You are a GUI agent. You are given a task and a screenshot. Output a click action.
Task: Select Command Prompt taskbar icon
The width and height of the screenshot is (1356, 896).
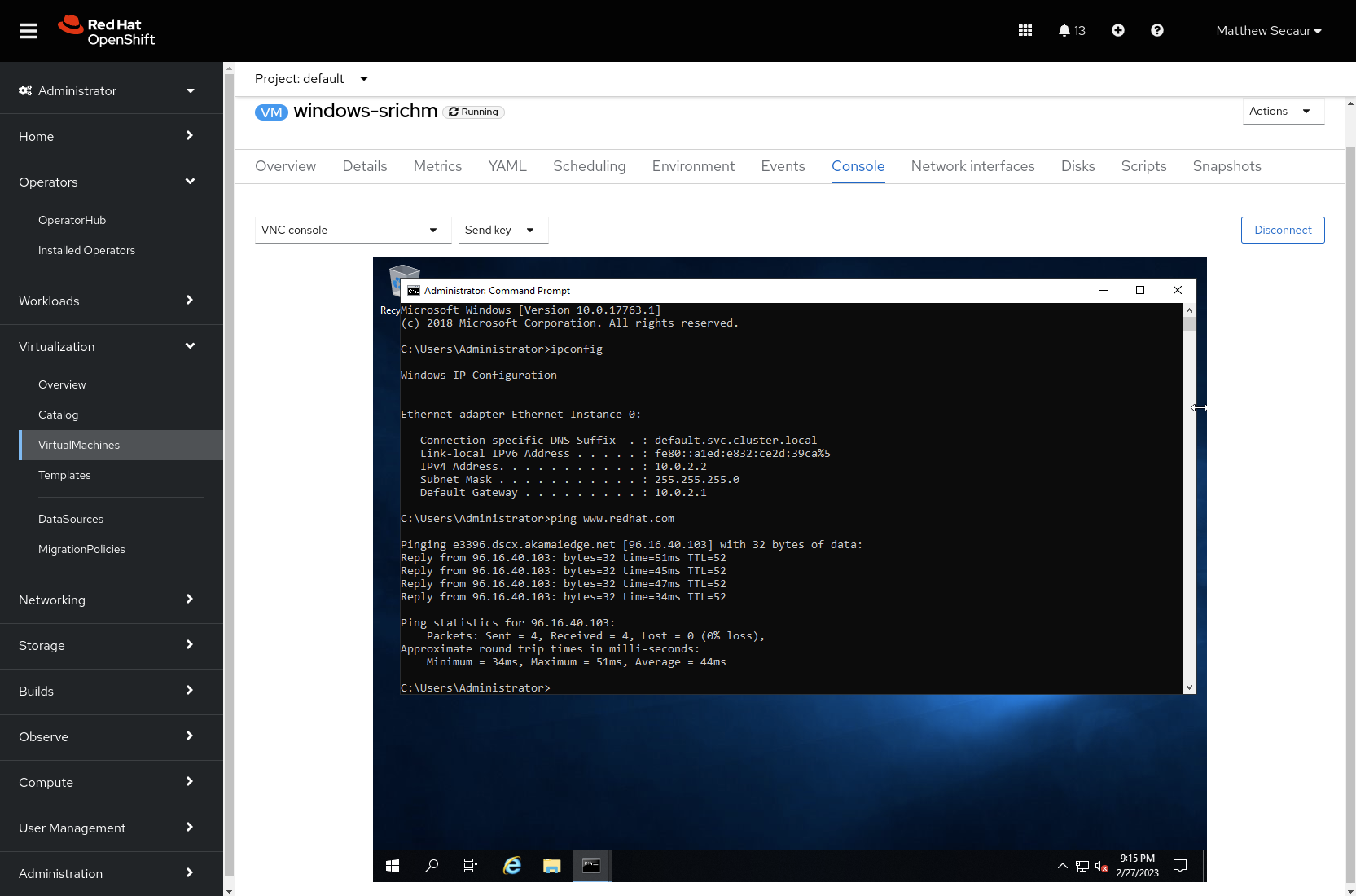pos(592,866)
